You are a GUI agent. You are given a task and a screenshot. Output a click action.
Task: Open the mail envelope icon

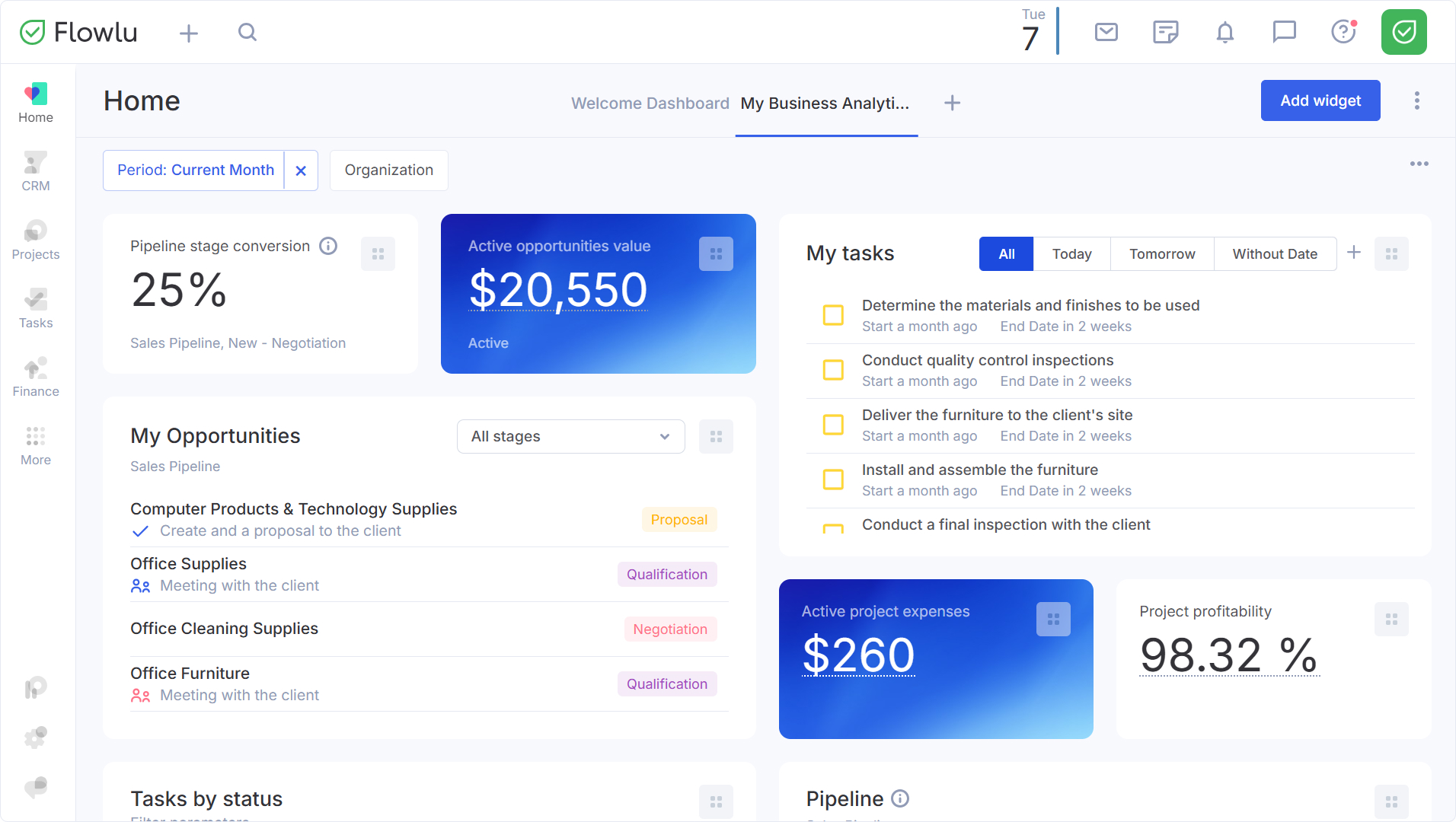coord(1106,32)
